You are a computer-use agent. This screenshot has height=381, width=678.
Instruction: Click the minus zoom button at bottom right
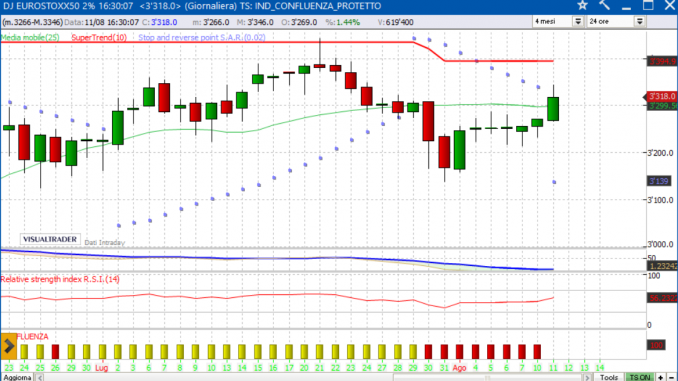click(672, 378)
